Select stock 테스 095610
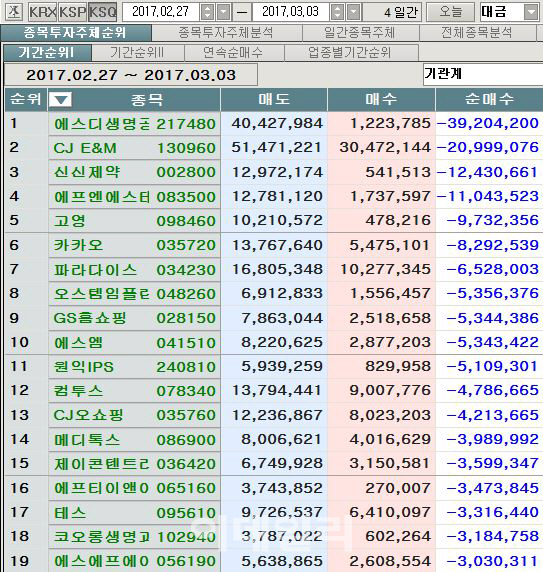Viewport: 543px width, 572px height. 134,513
